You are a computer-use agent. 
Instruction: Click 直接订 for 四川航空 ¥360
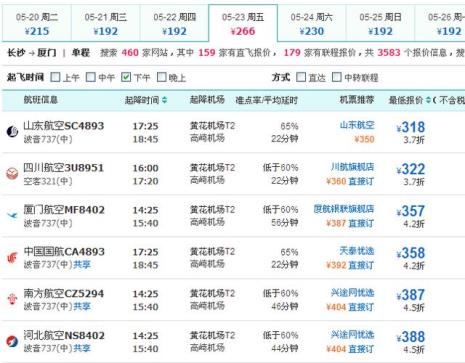tap(361, 181)
